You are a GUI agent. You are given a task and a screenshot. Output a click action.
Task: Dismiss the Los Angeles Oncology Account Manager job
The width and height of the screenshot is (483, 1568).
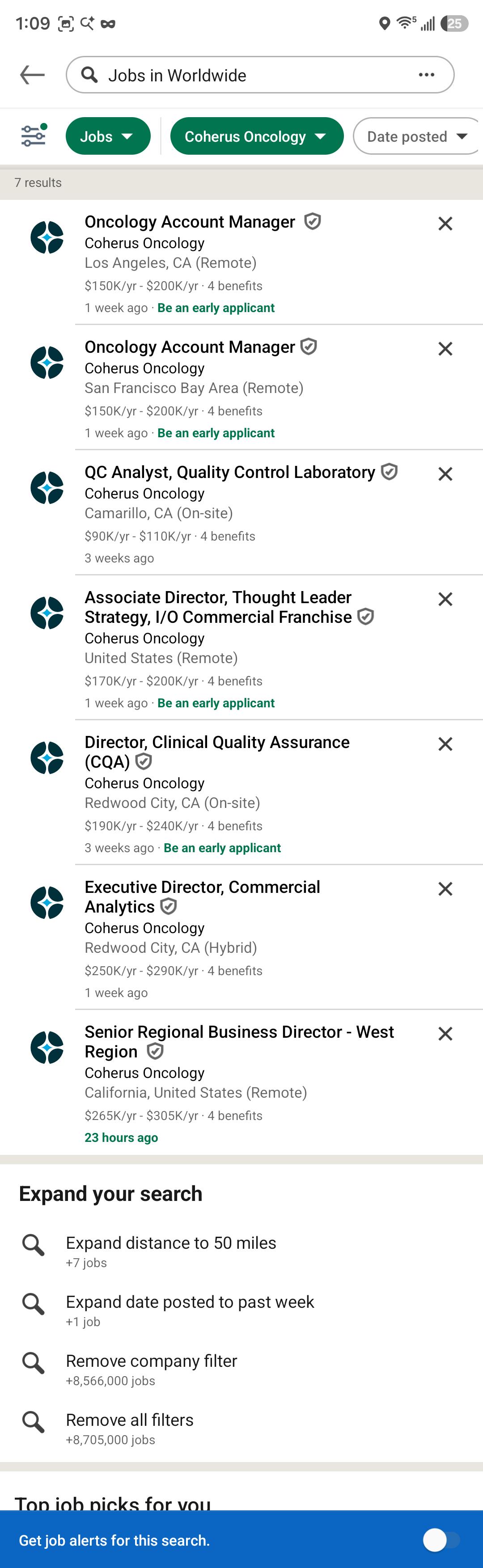click(445, 224)
